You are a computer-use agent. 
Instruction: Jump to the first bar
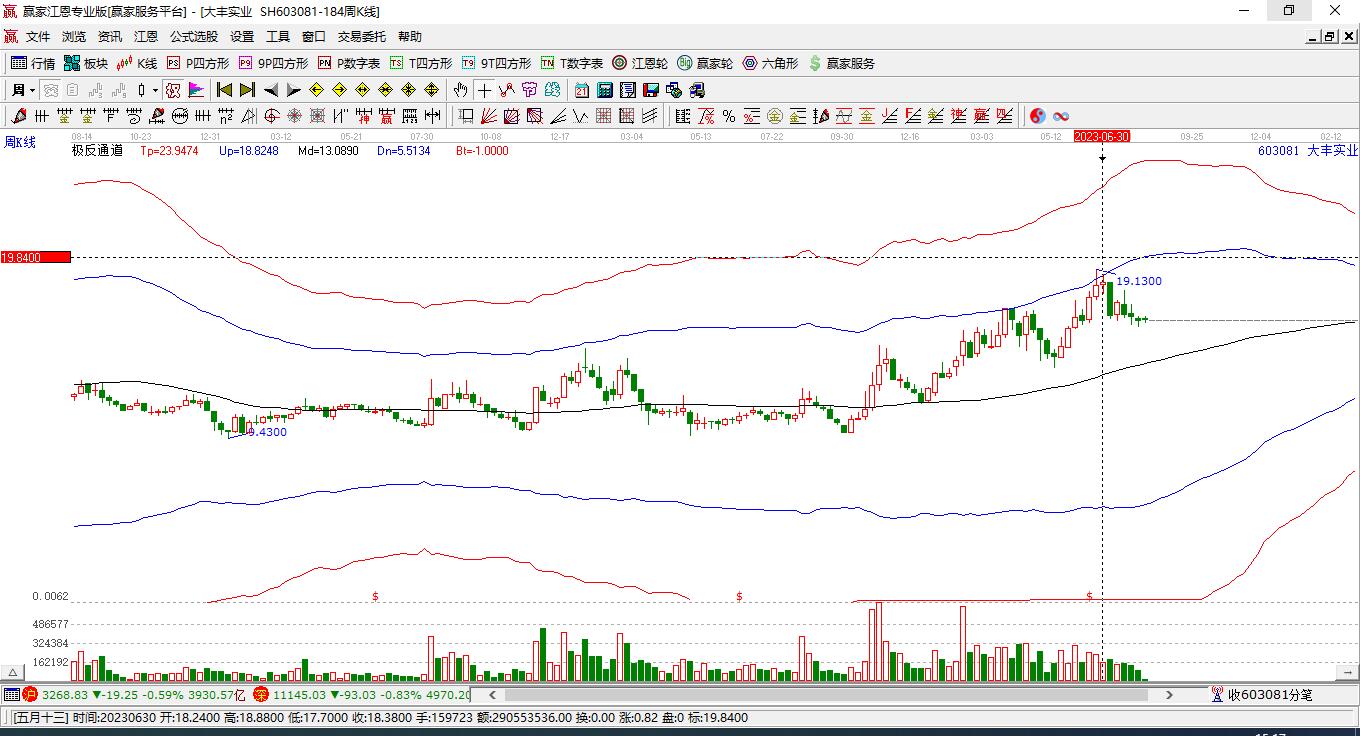[x=224, y=90]
